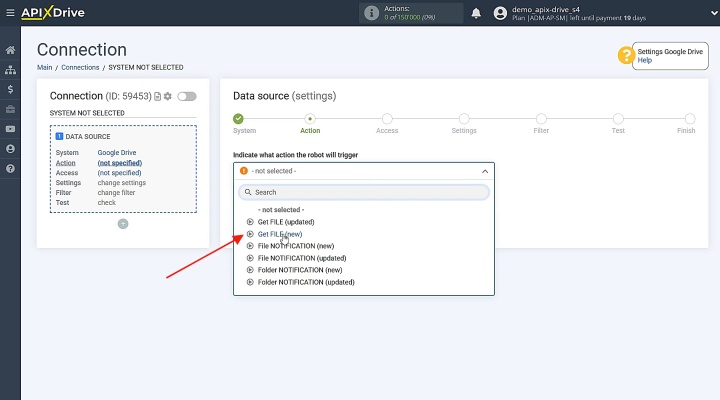Click the Google Drive system link
The width and height of the screenshot is (720, 400).
coord(117,152)
